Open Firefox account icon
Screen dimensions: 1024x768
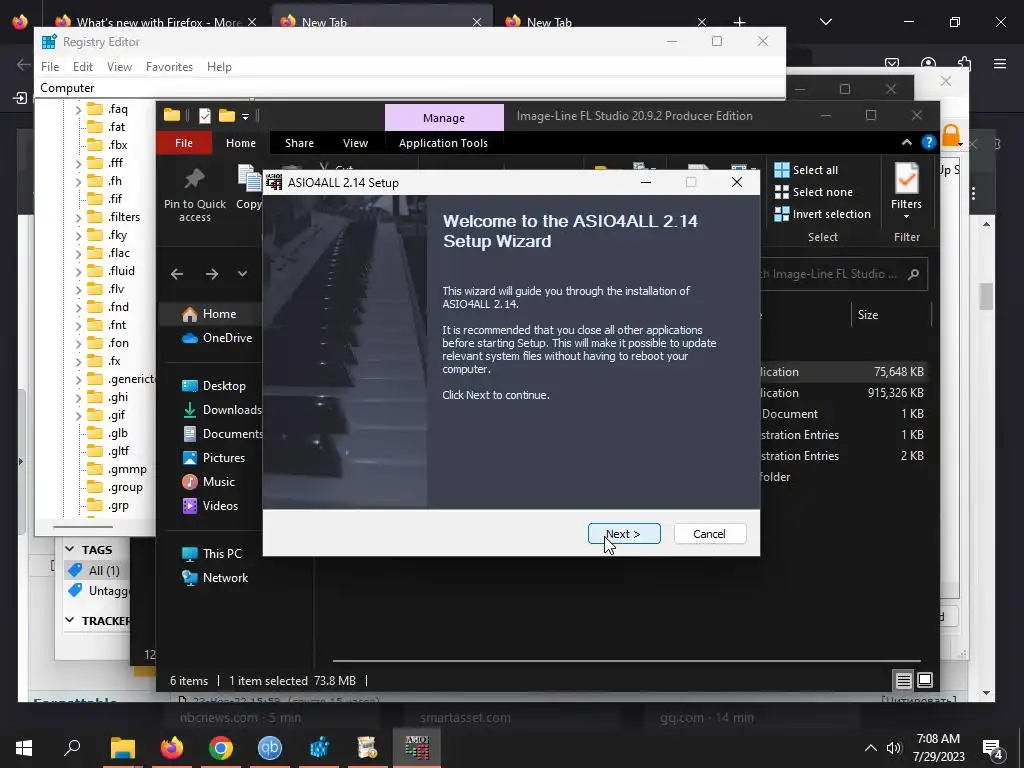pos(928,63)
